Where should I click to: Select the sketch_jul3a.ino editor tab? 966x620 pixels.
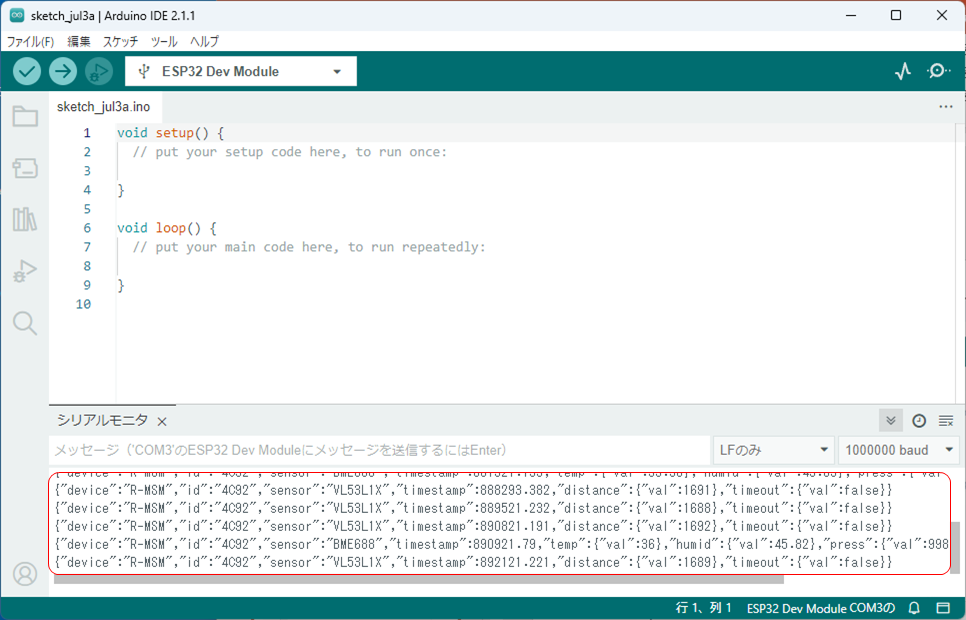[104, 107]
